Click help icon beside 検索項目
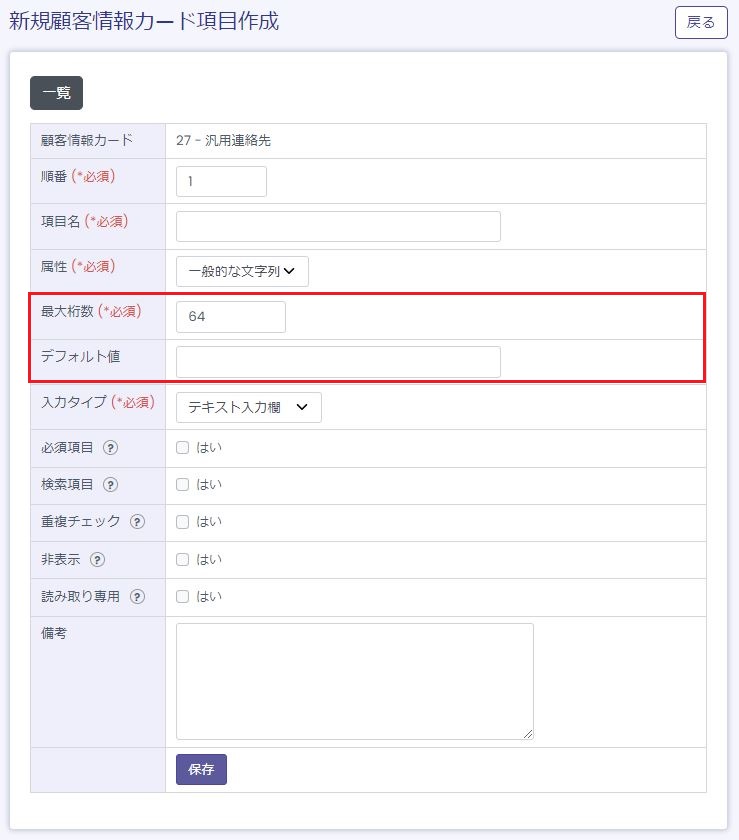 click(x=111, y=485)
